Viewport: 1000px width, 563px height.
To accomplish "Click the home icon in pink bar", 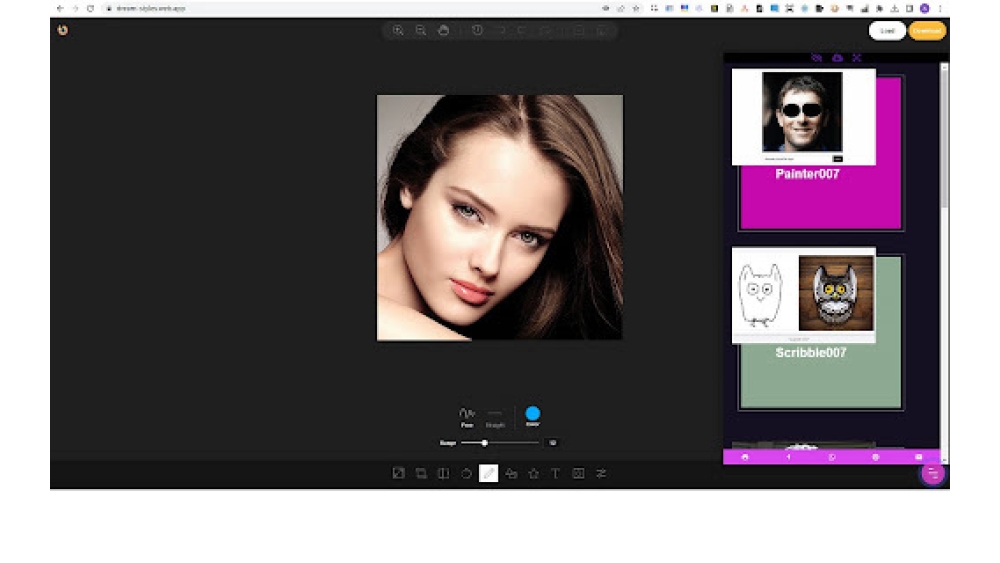I will point(745,457).
